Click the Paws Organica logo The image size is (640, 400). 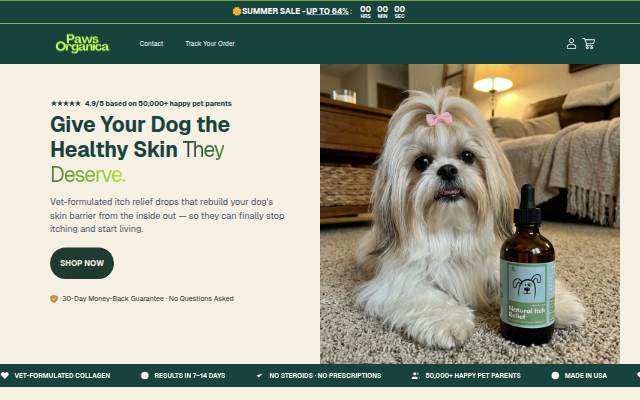click(82, 43)
